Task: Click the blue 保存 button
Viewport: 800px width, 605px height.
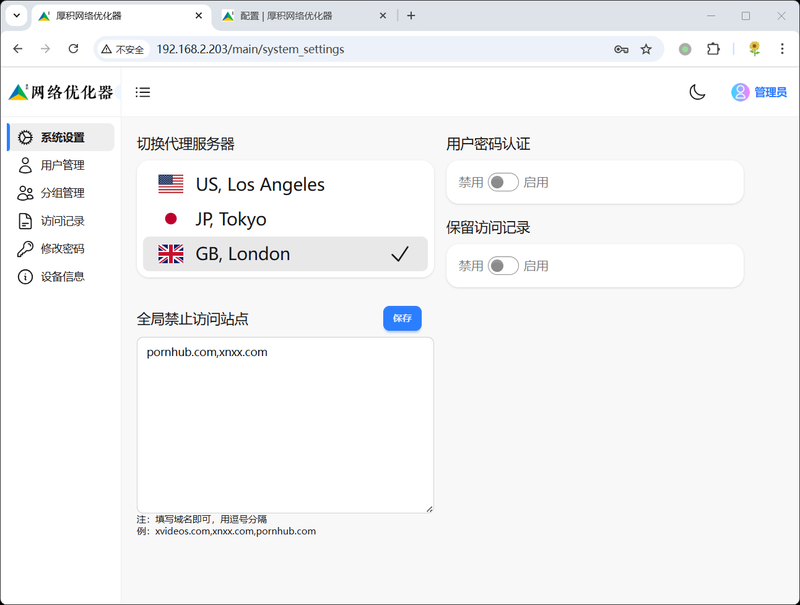Action: (x=402, y=318)
